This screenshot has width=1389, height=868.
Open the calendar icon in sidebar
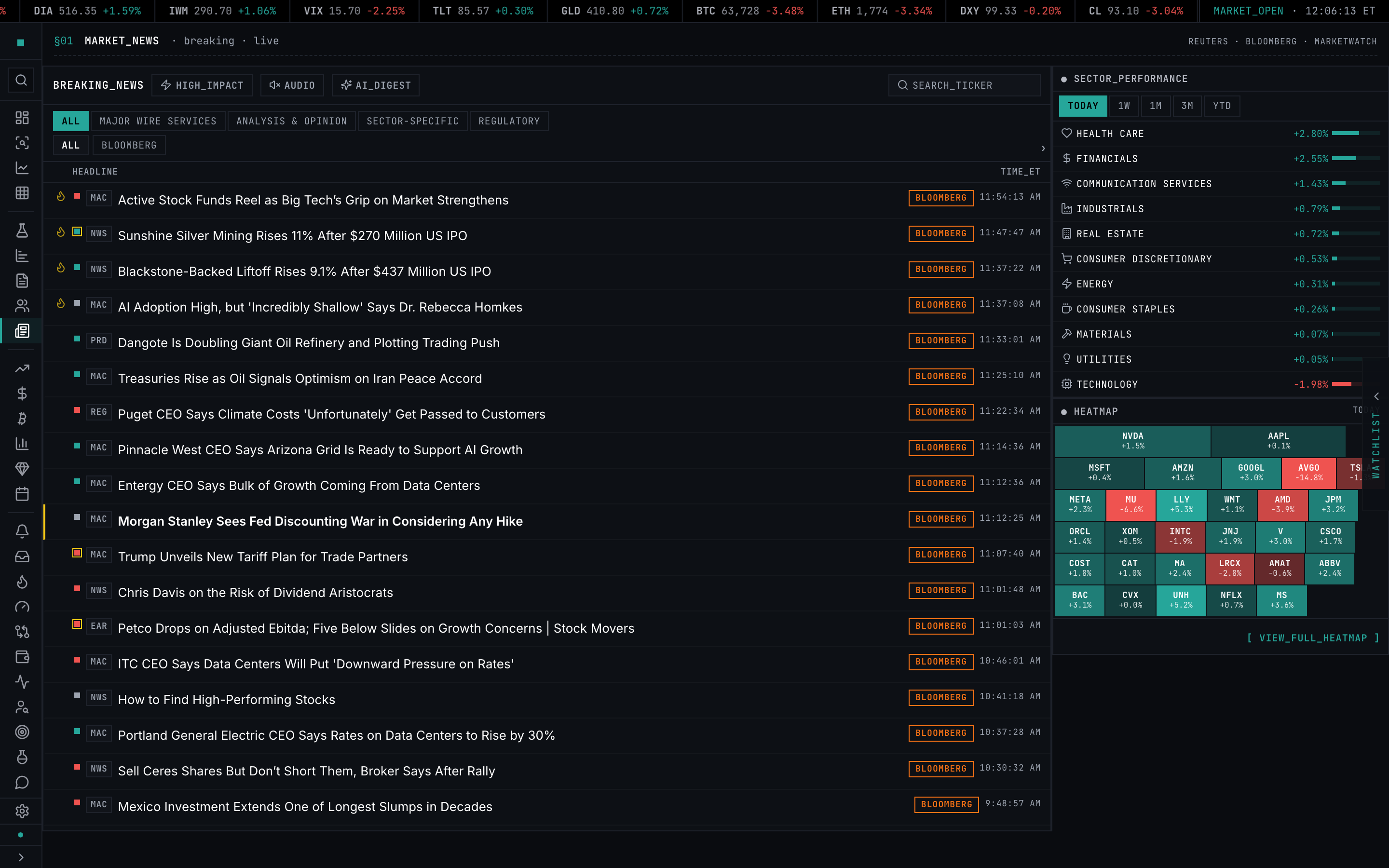pyautogui.click(x=22, y=494)
